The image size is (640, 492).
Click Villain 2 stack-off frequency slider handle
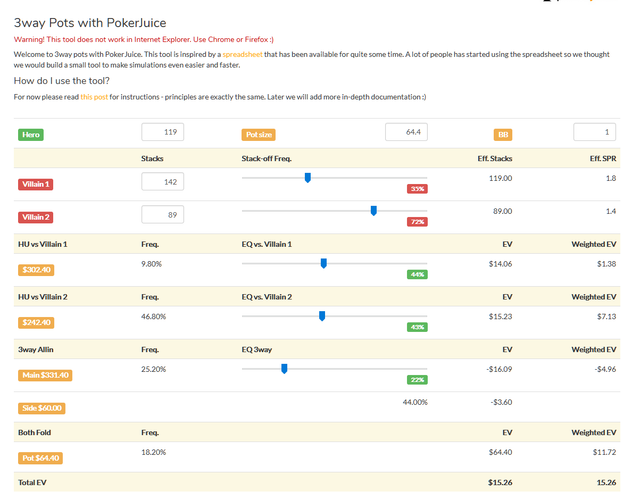pyautogui.click(x=373, y=211)
